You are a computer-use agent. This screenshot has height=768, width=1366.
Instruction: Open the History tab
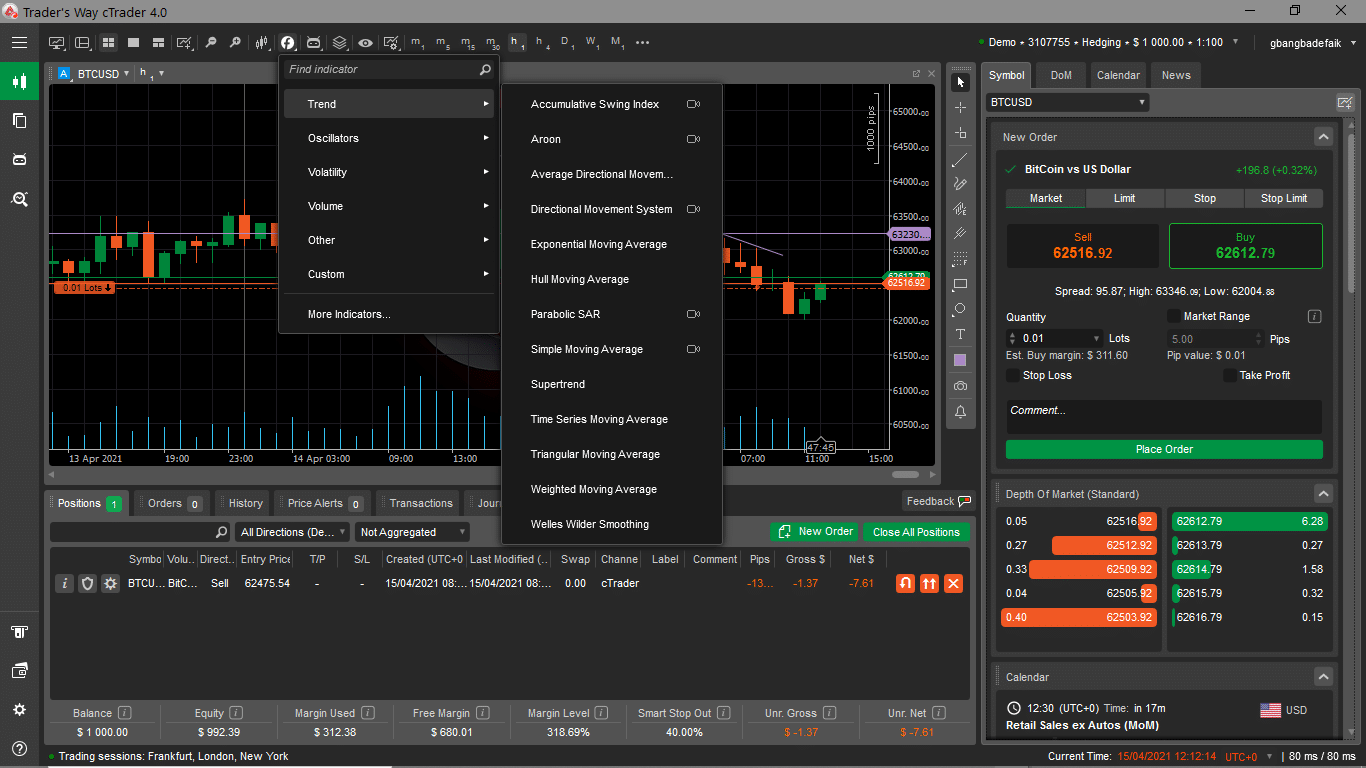pos(245,503)
